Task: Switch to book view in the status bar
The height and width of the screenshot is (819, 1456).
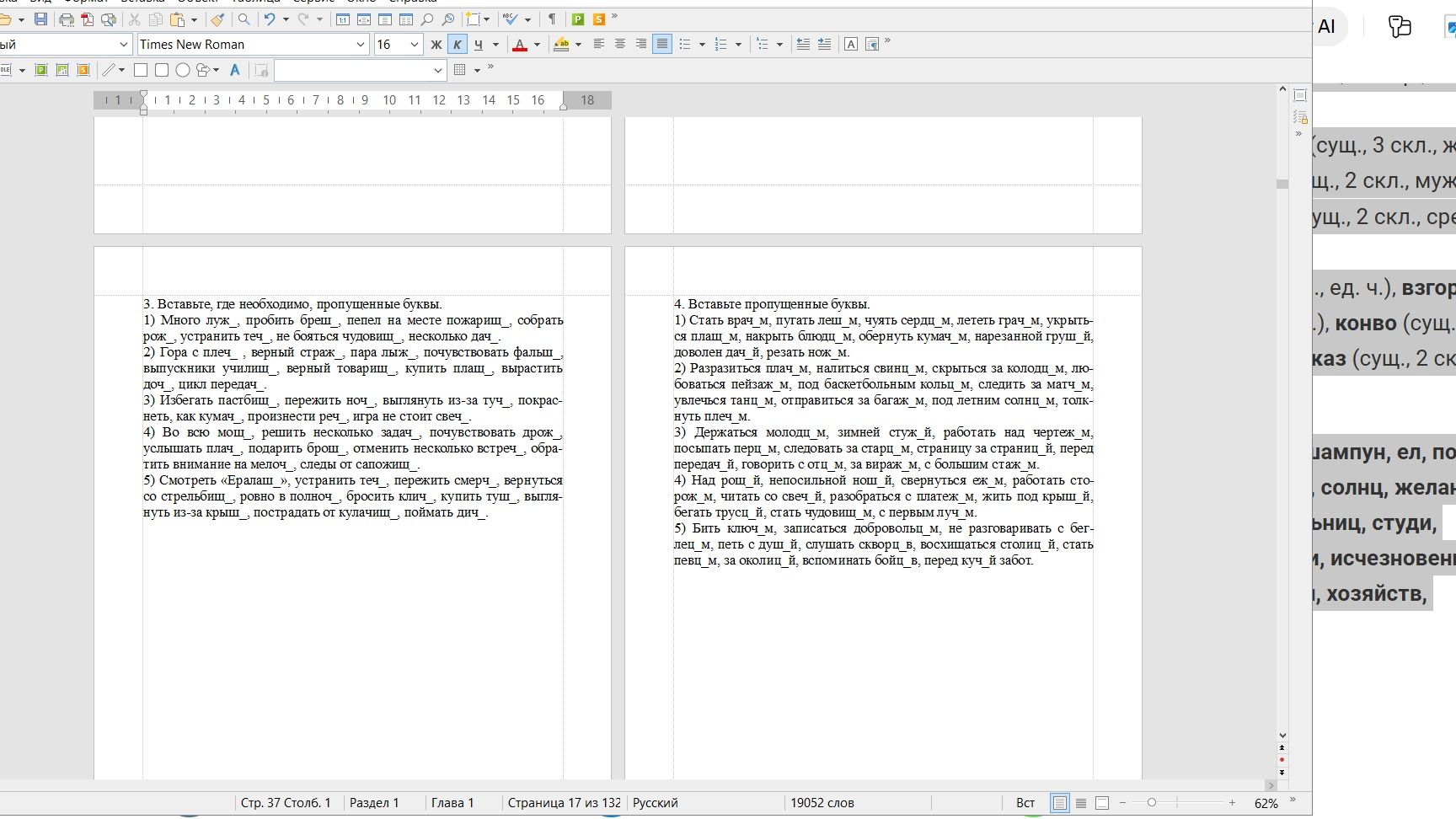Action: pyautogui.click(x=1102, y=803)
